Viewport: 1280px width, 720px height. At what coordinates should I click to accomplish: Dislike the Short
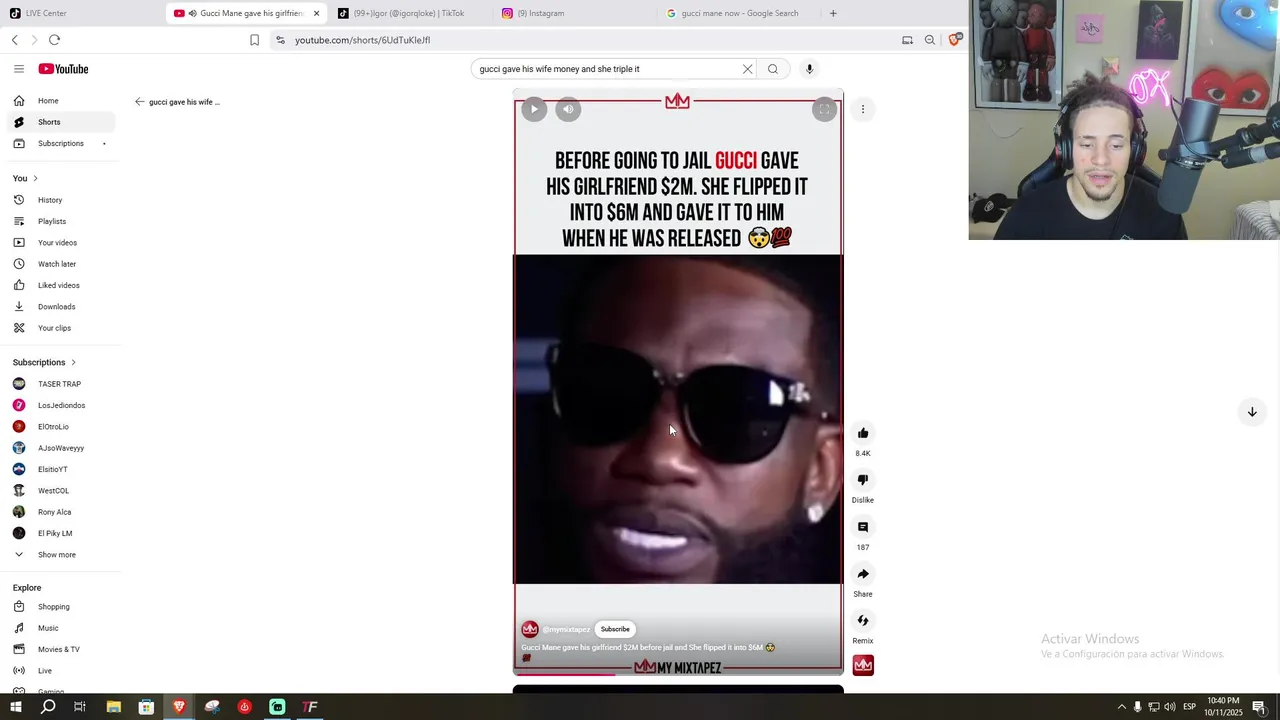(863, 480)
